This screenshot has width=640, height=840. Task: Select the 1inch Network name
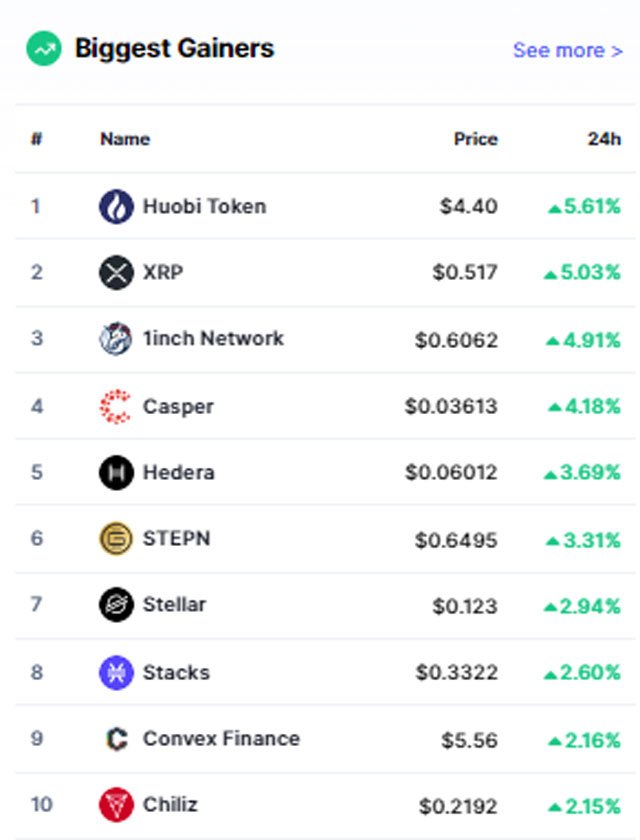point(213,339)
